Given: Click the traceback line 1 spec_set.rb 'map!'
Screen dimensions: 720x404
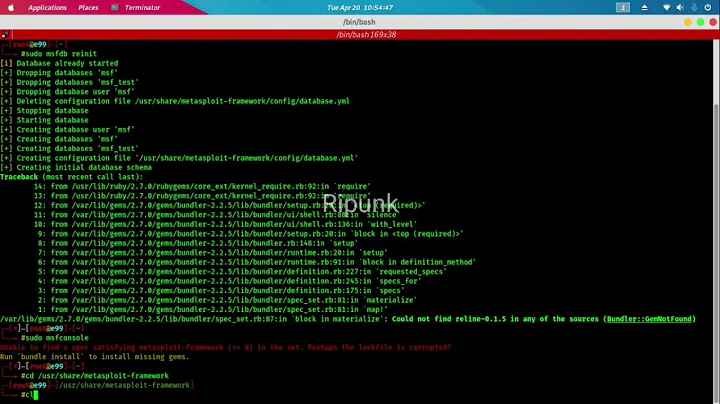Looking at the screenshot, I should tap(213, 309).
